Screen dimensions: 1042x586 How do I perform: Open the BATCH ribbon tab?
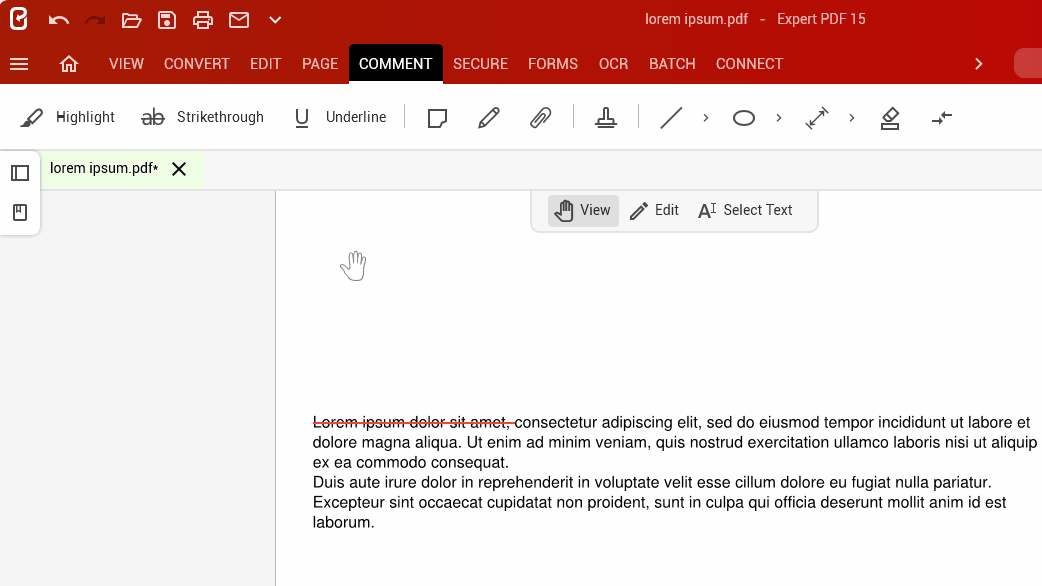tap(672, 64)
